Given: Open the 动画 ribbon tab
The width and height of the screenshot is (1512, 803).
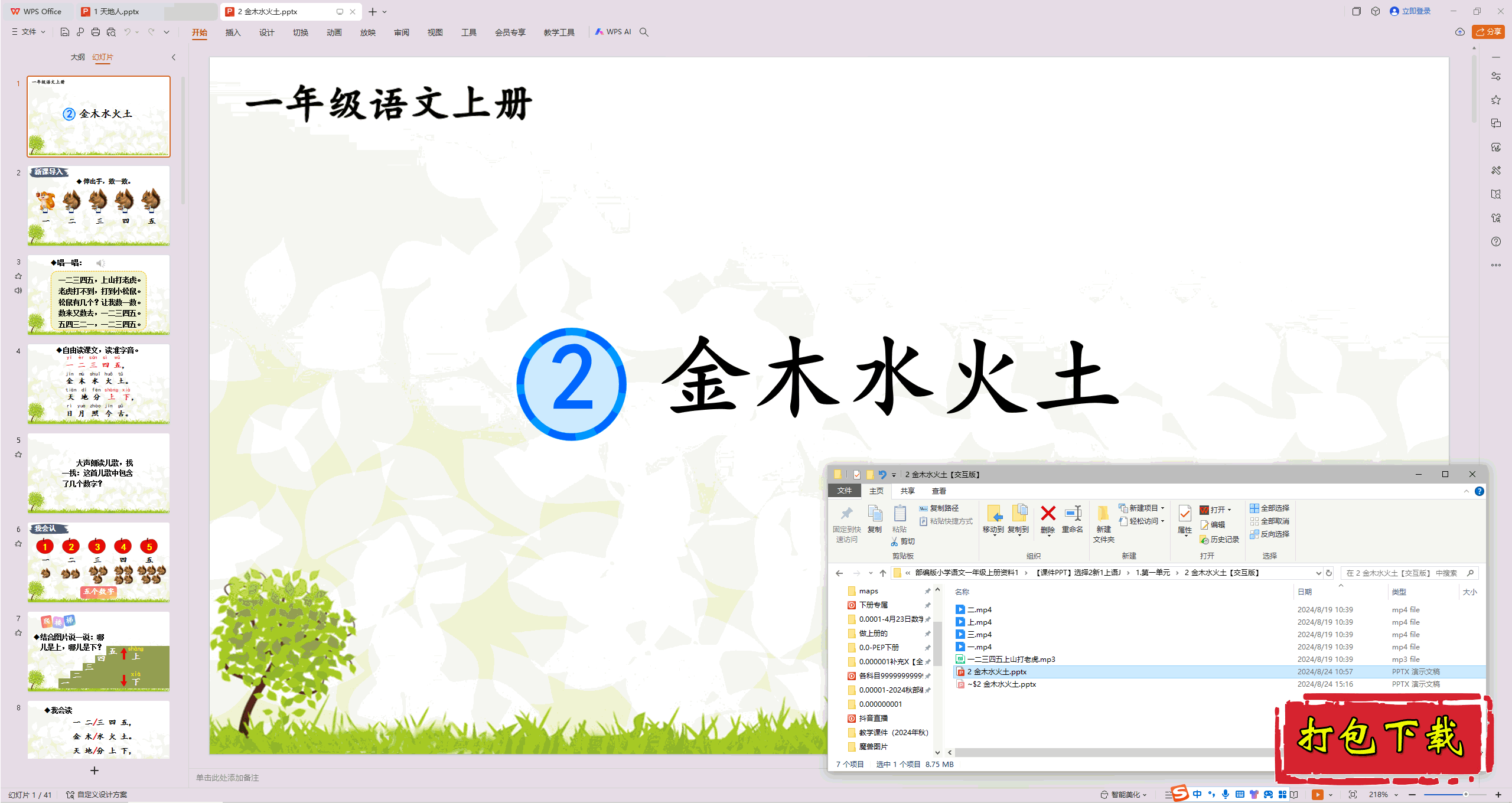Looking at the screenshot, I should [334, 32].
